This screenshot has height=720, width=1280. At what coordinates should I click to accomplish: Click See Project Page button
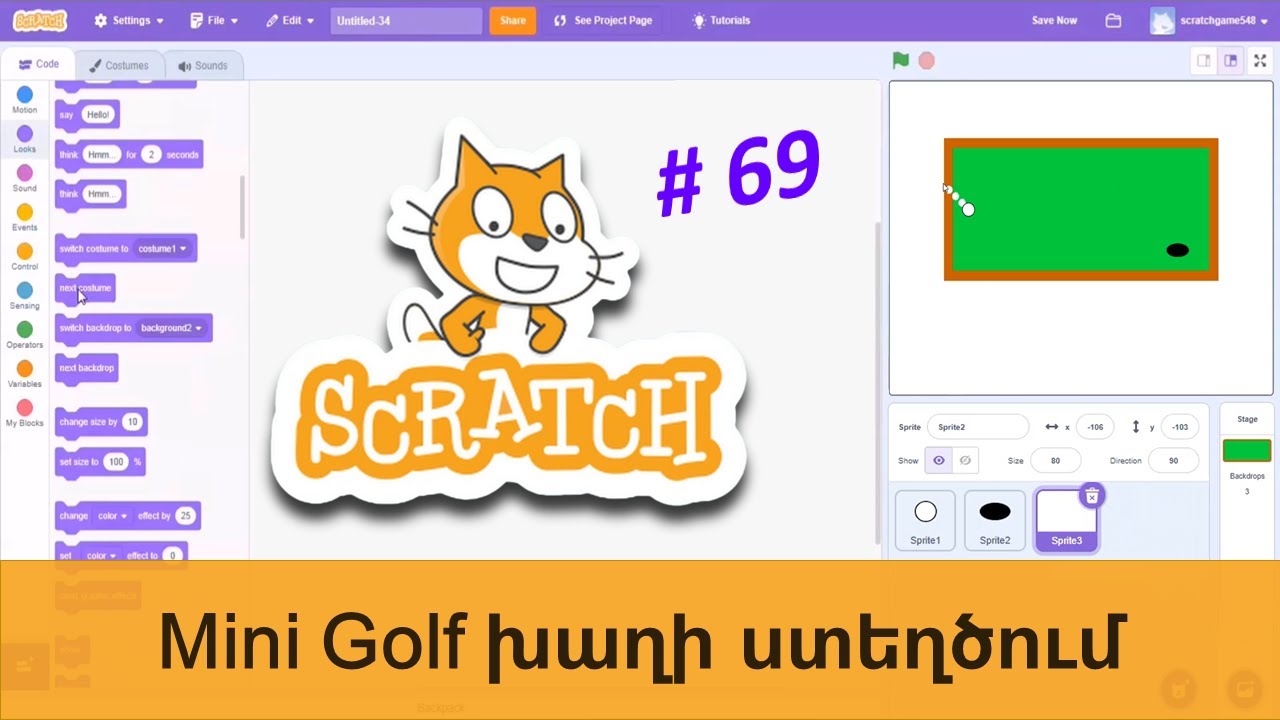[x=603, y=20]
